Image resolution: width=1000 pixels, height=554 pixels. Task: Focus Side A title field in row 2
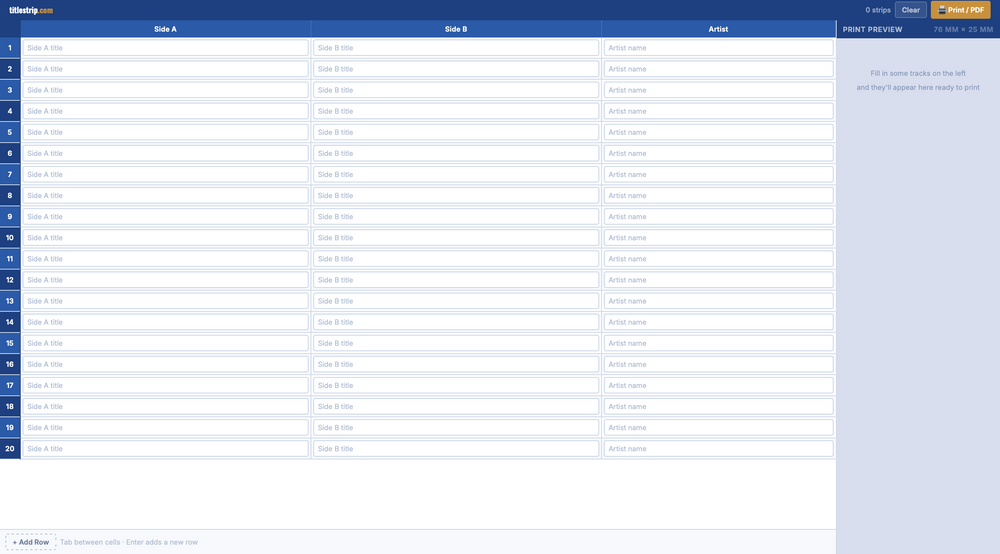[165, 69]
